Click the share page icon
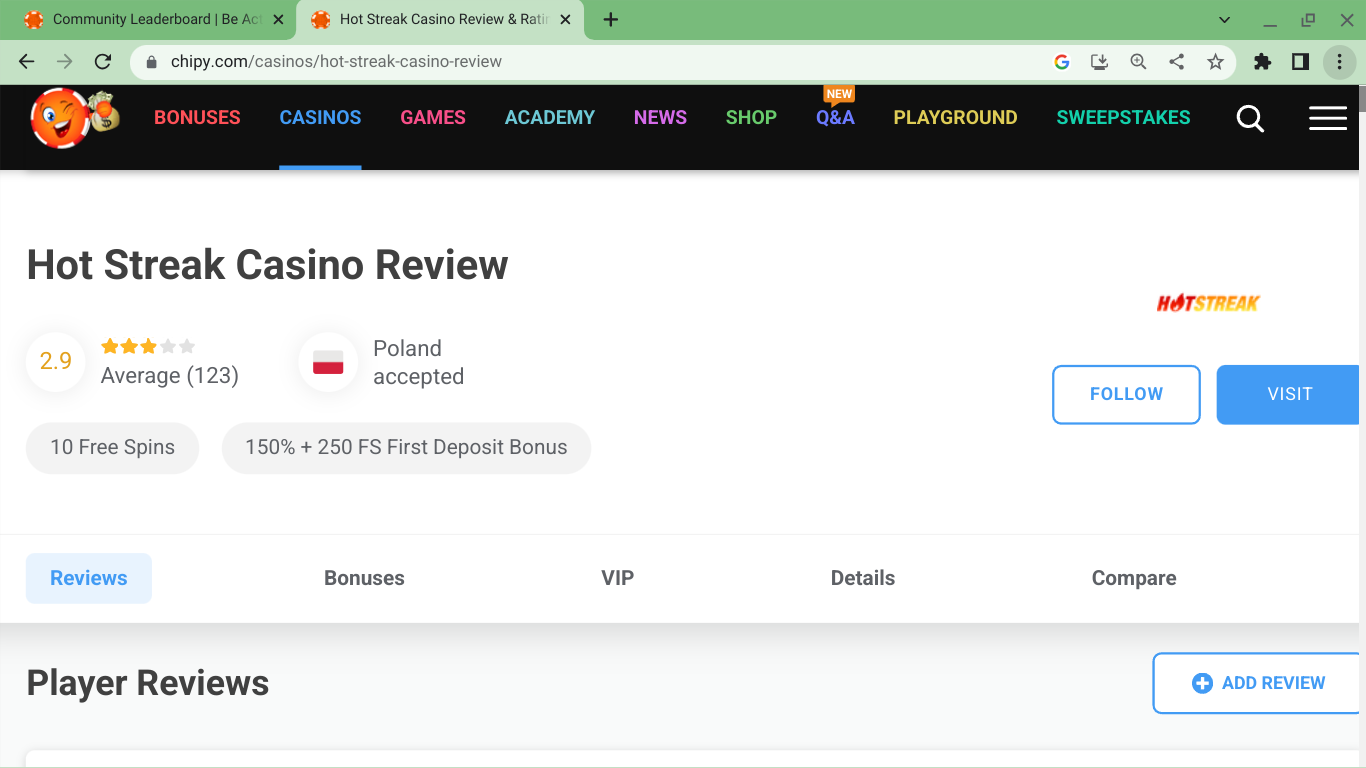This screenshot has width=1366, height=768. coord(1177,62)
